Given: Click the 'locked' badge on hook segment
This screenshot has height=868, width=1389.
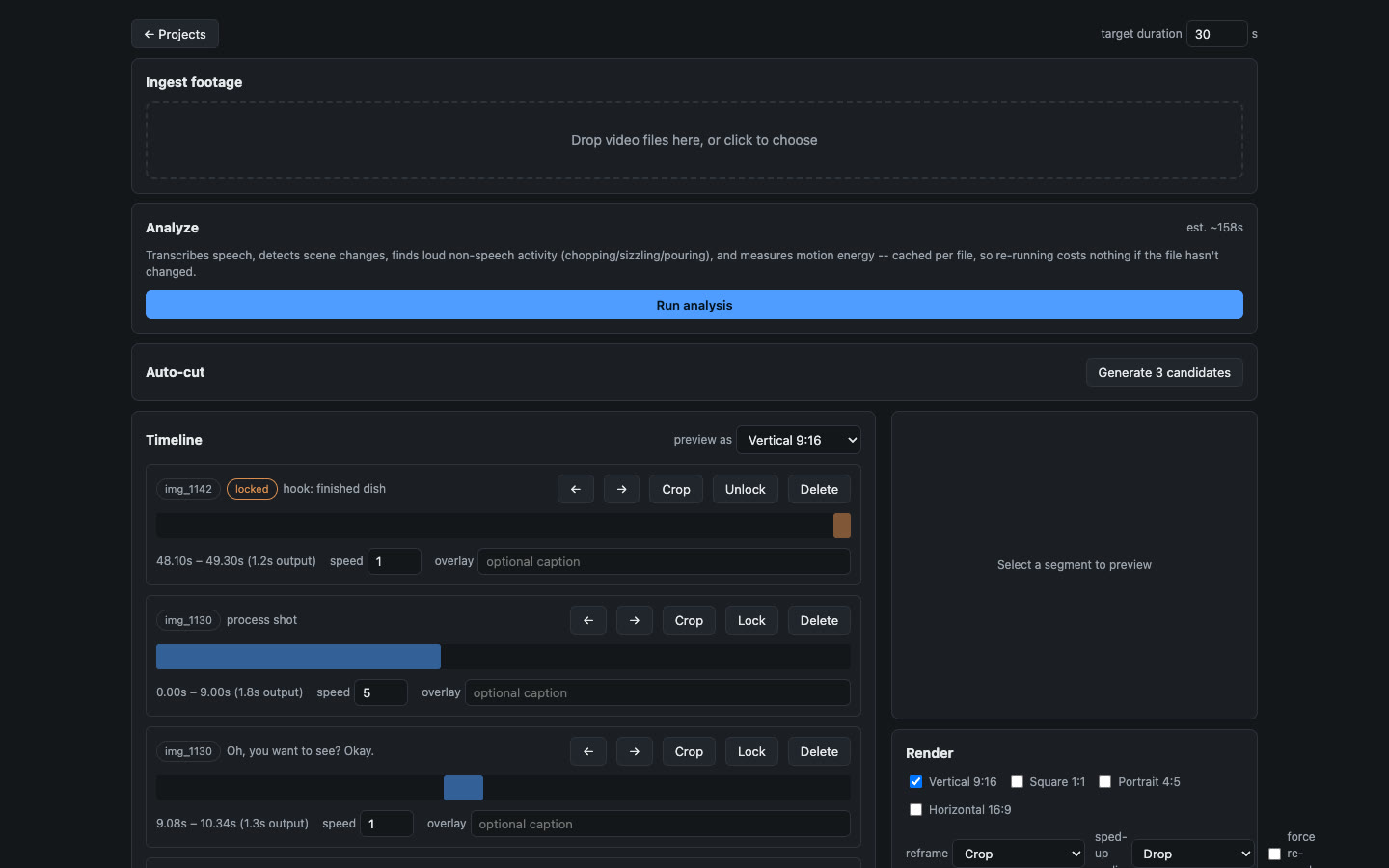Looking at the screenshot, I should coord(252,489).
